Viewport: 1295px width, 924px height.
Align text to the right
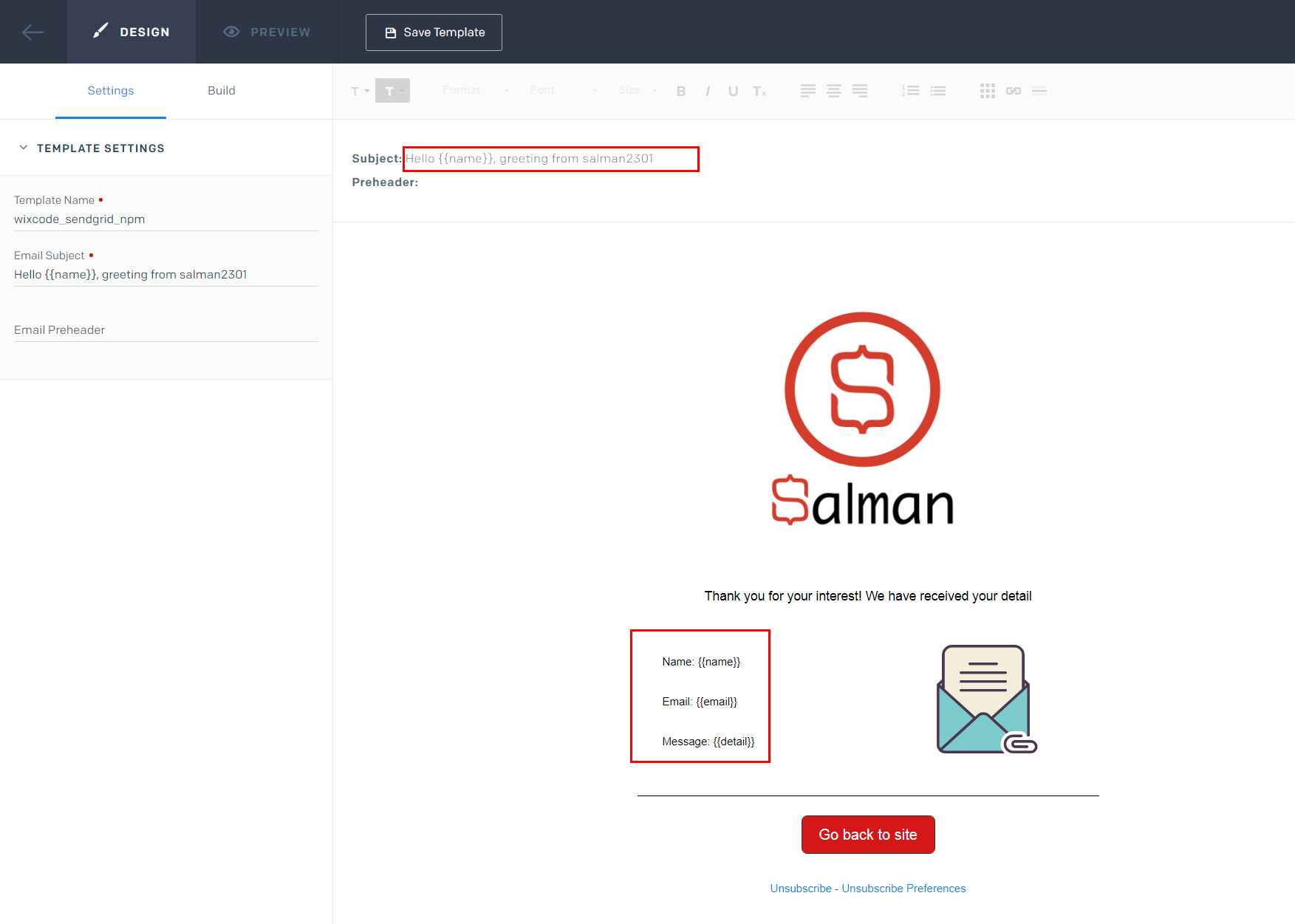tap(860, 90)
